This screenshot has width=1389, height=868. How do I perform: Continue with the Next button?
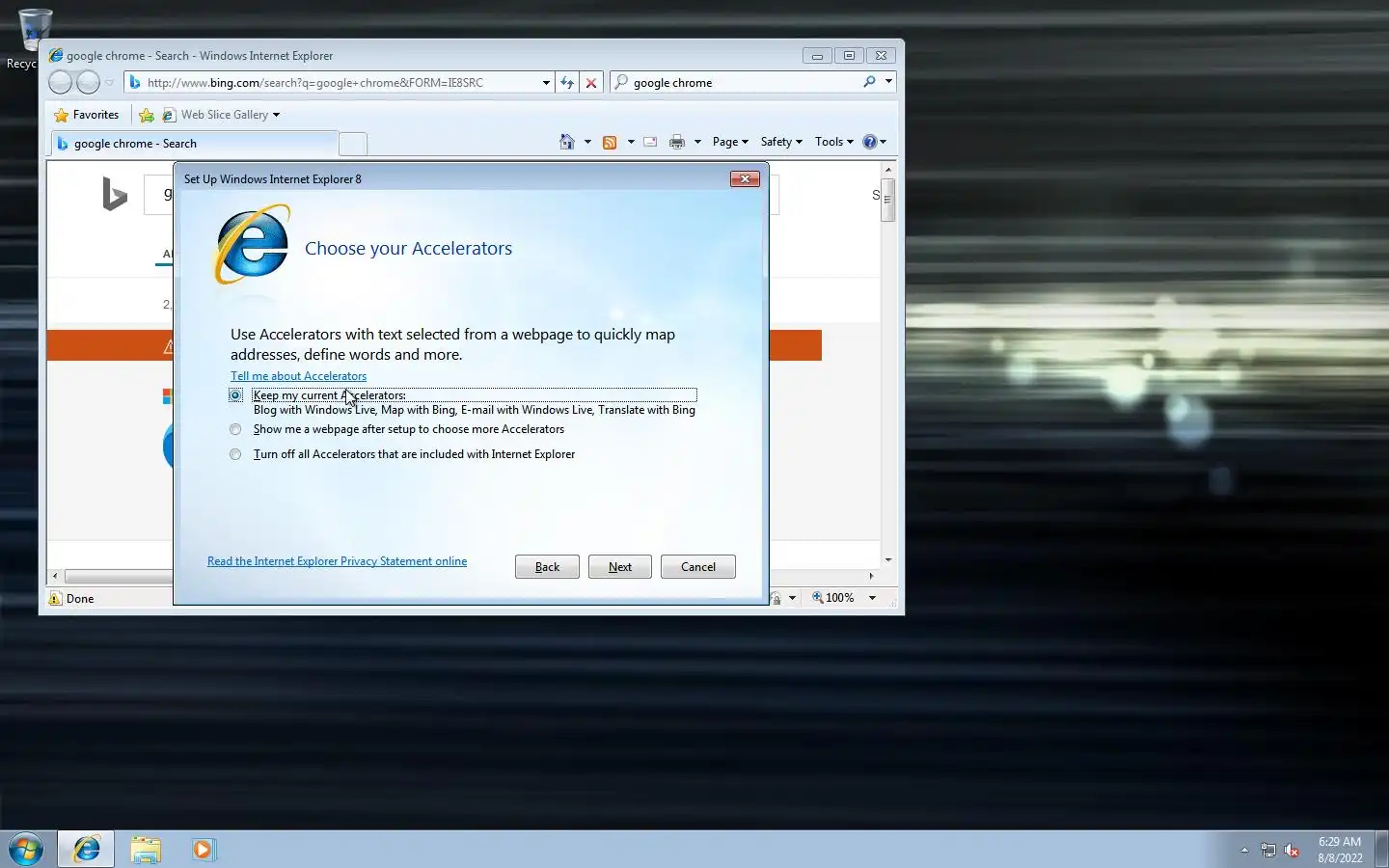(x=620, y=567)
